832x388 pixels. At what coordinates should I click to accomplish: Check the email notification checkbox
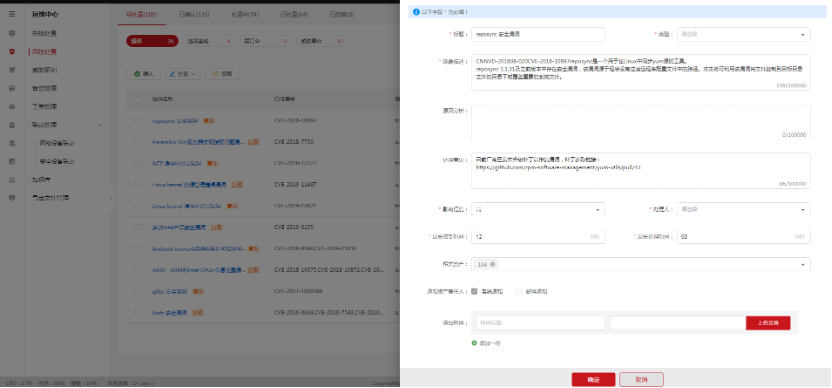(x=518, y=291)
